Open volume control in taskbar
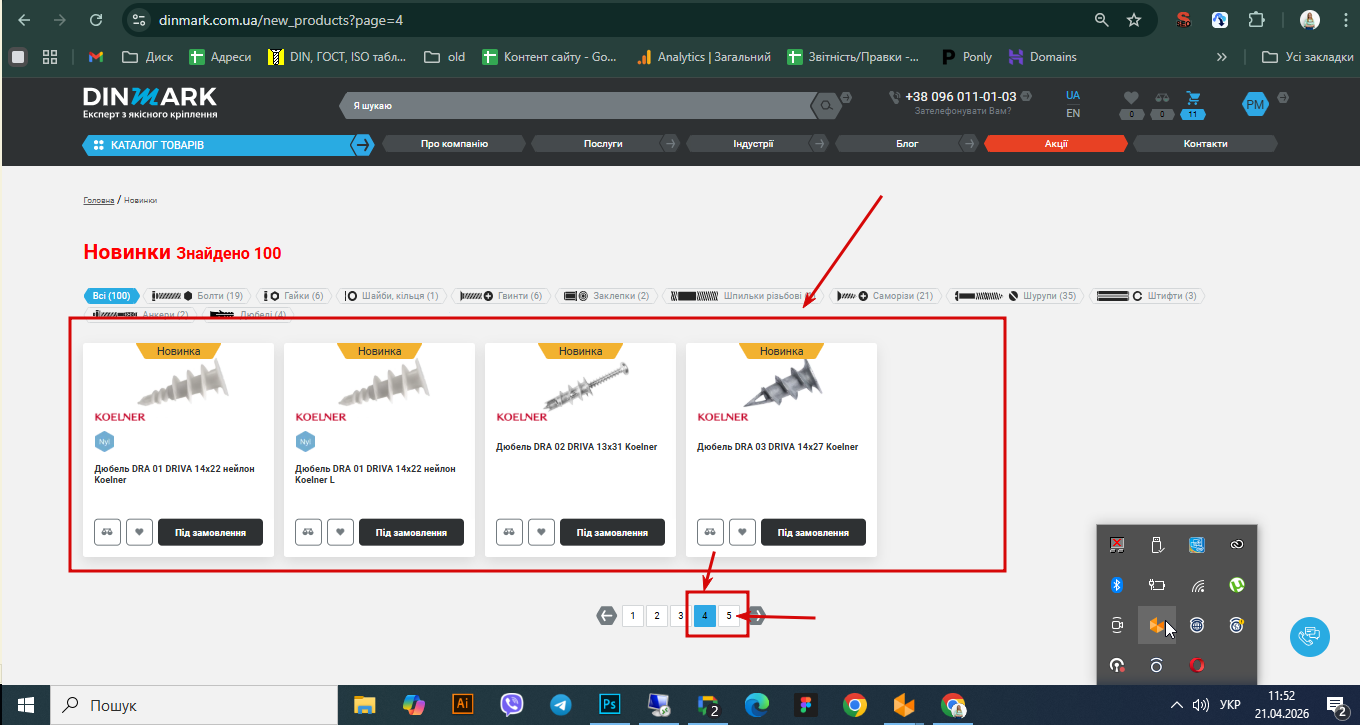 (1201, 705)
